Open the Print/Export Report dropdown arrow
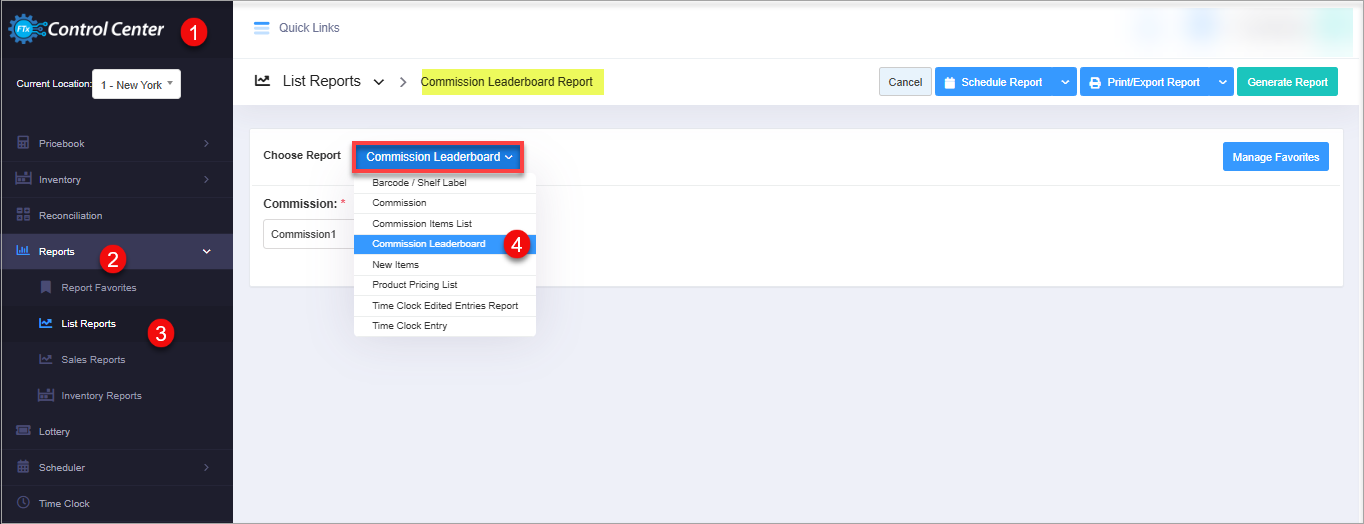Screen dimensions: 1364x524 tap(1223, 82)
